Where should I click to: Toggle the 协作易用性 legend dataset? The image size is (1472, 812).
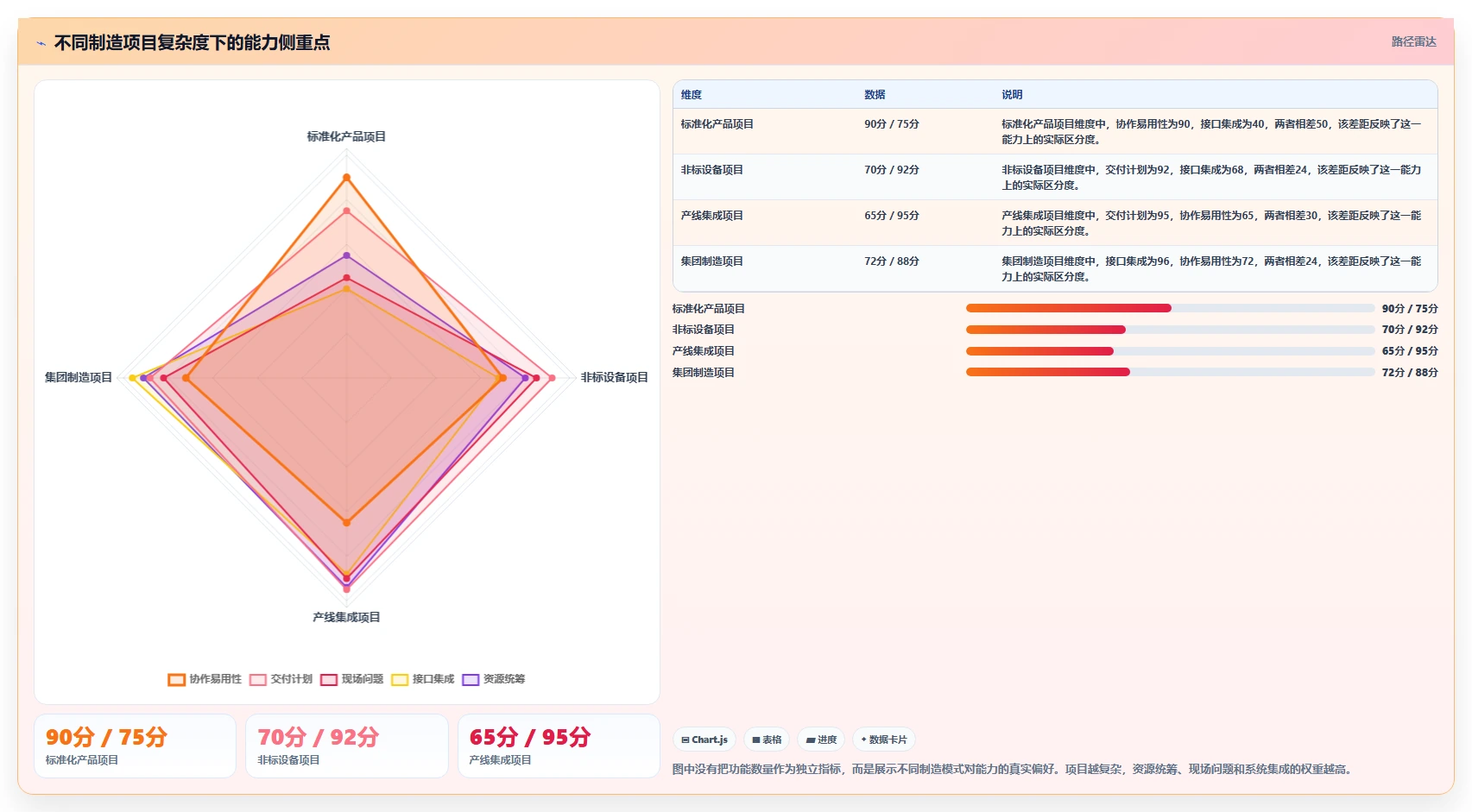pos(205,679)
